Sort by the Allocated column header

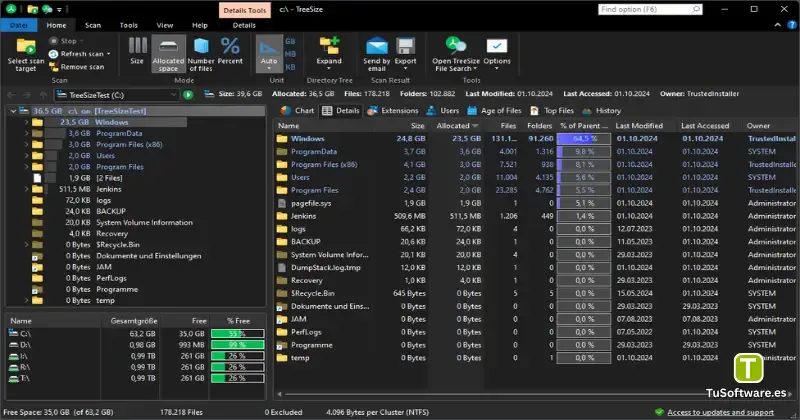[x=457, y=126]
